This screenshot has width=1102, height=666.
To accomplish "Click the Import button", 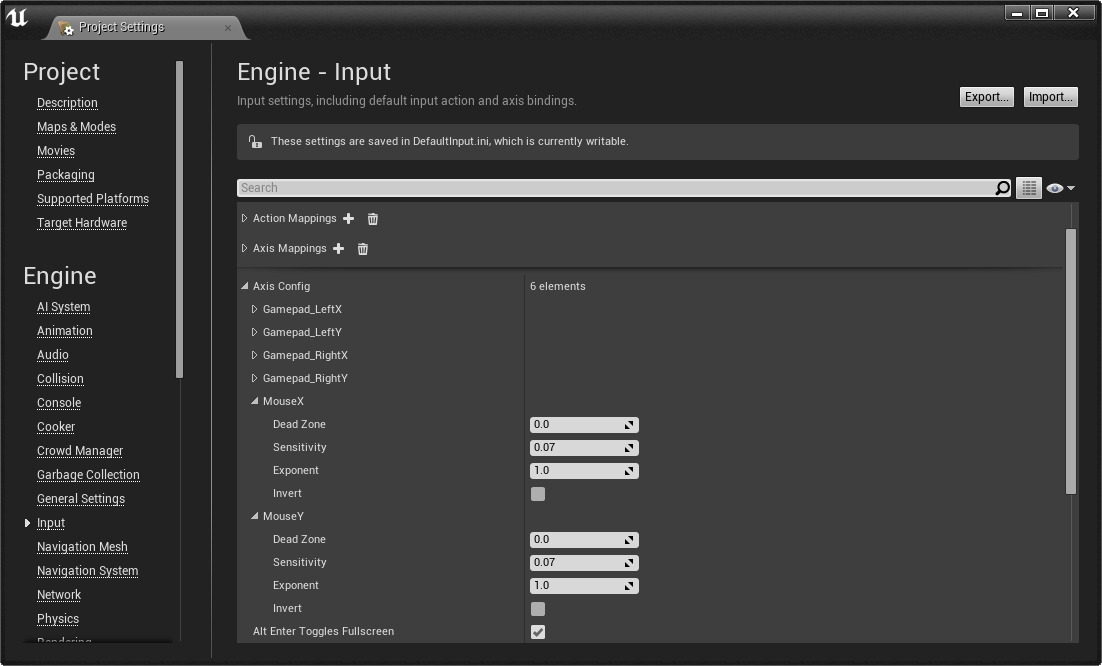I will (1050, 97).
